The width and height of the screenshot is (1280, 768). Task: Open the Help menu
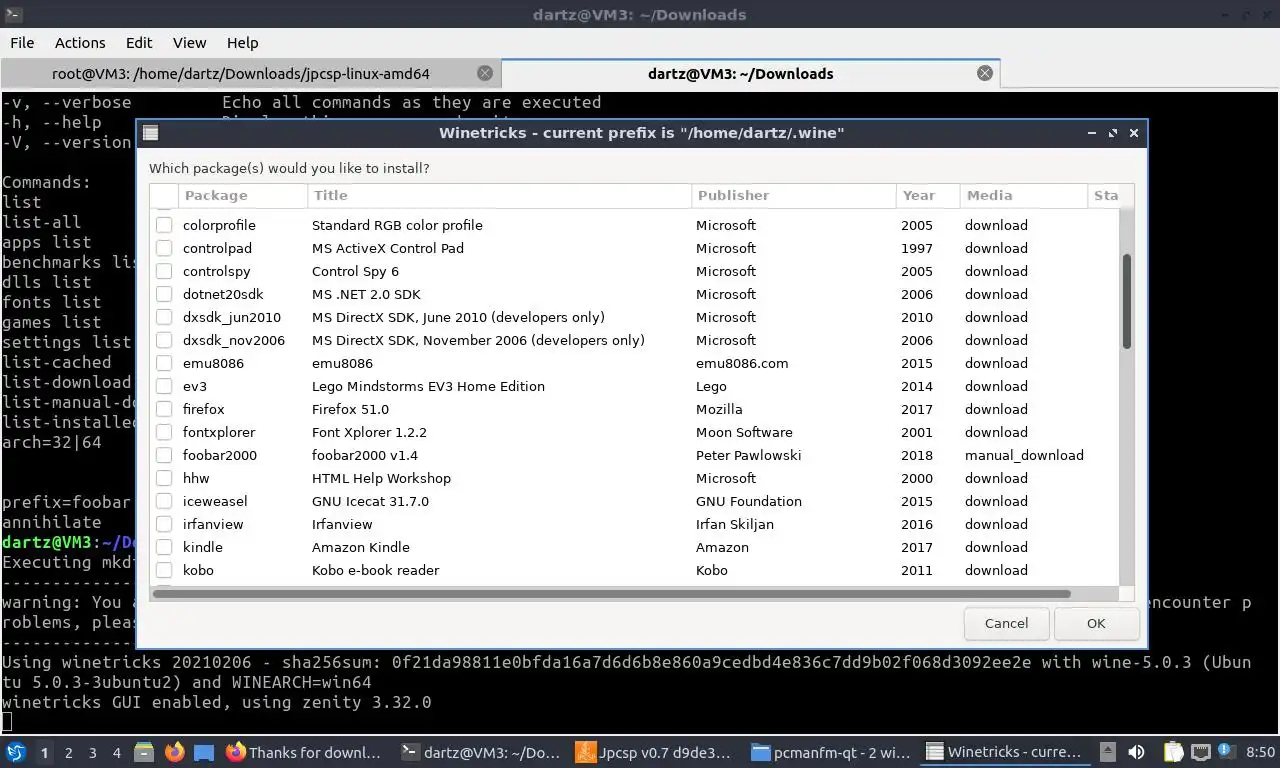click(x=242, y=43)
